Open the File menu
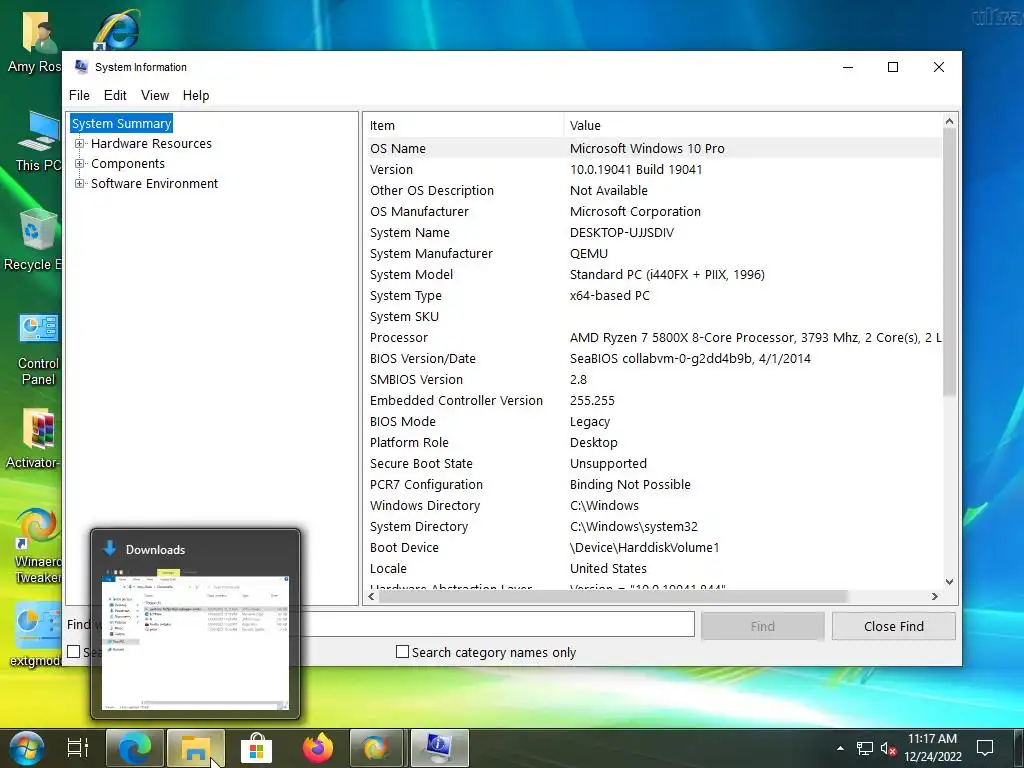Screen dimensions: 1024x768 (x=79, y=95)
